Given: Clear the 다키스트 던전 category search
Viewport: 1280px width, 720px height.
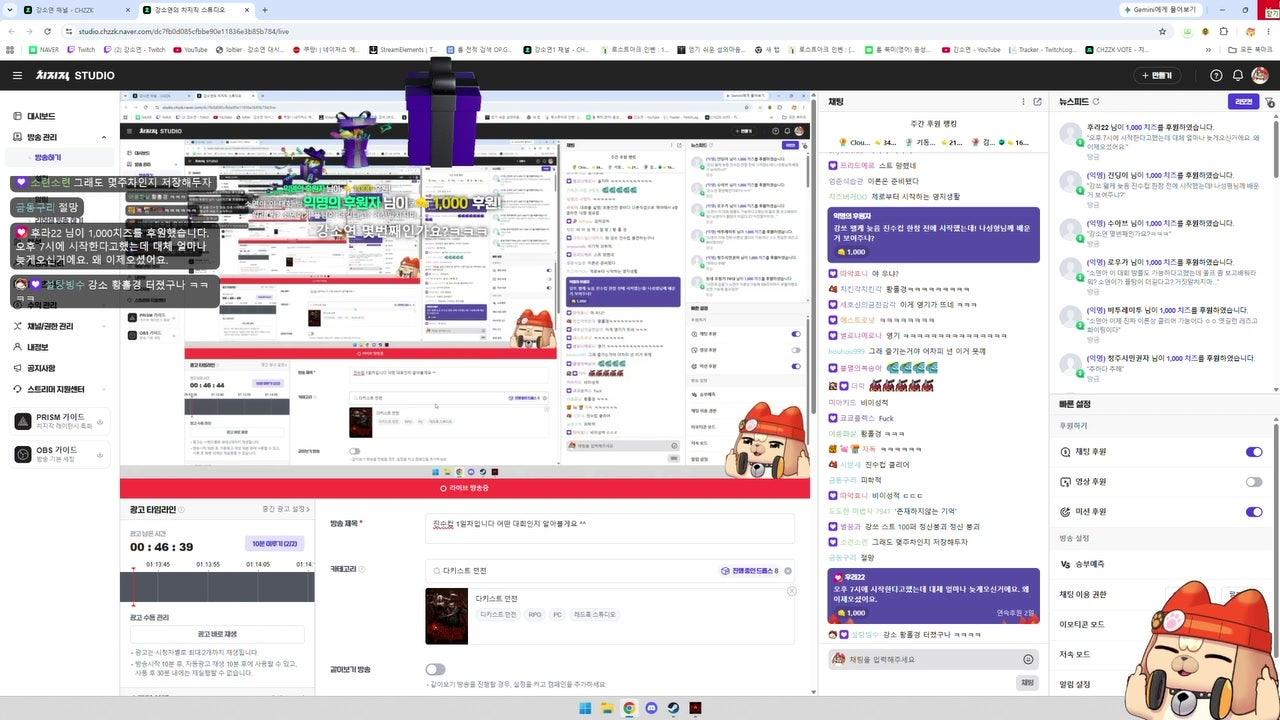Looking at the screenshot, I should point(788,571).
